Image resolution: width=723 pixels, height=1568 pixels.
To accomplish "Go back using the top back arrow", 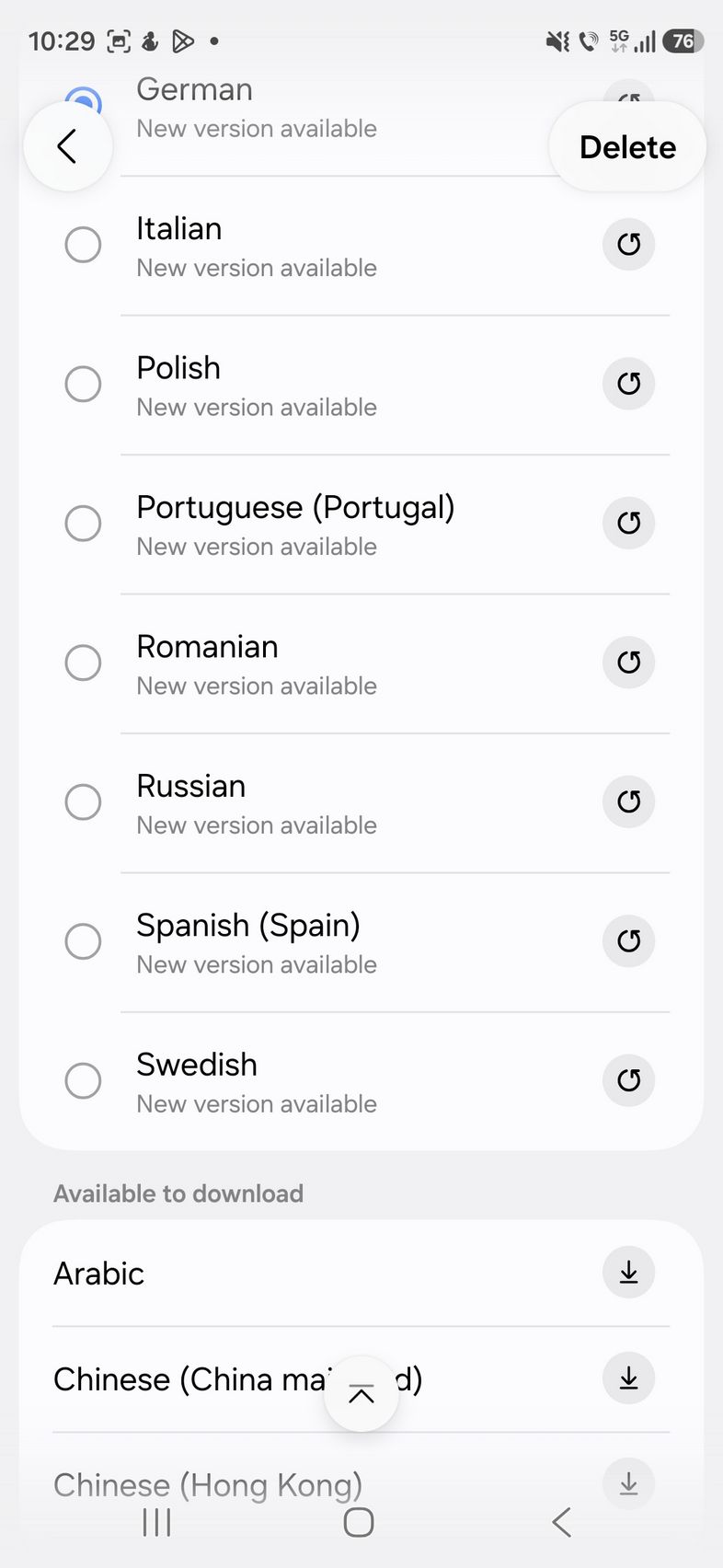I will pos(67,146).
